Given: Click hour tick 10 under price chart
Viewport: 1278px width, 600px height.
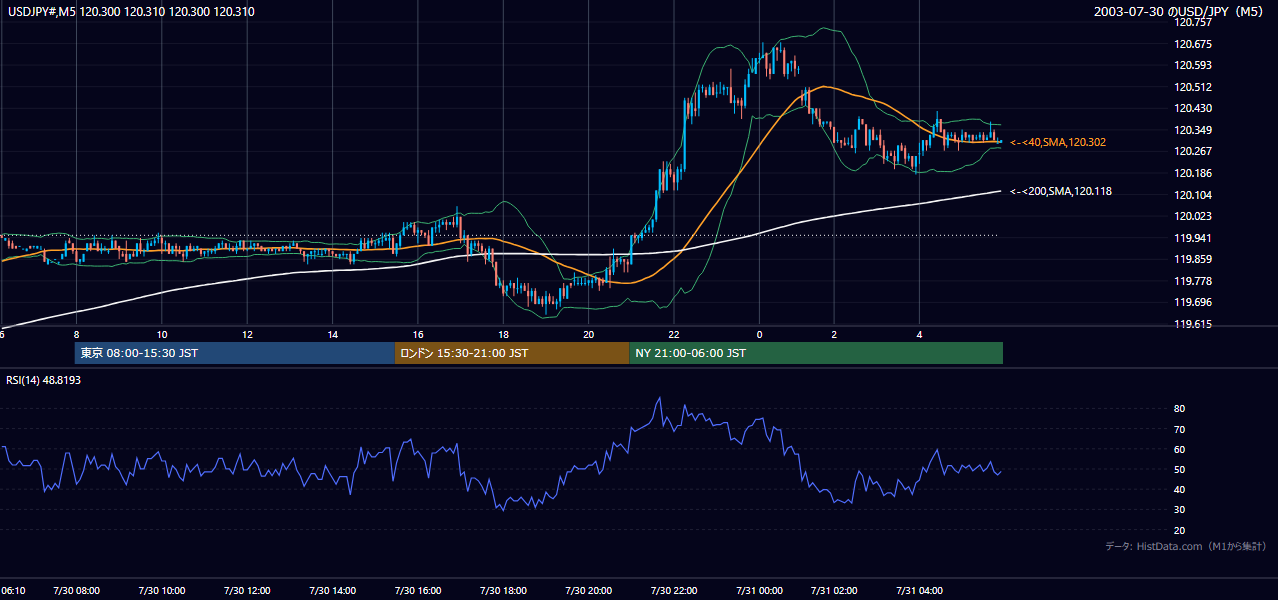Looking at the screenshot, I should pyautogui.click(x=161, y=334).
